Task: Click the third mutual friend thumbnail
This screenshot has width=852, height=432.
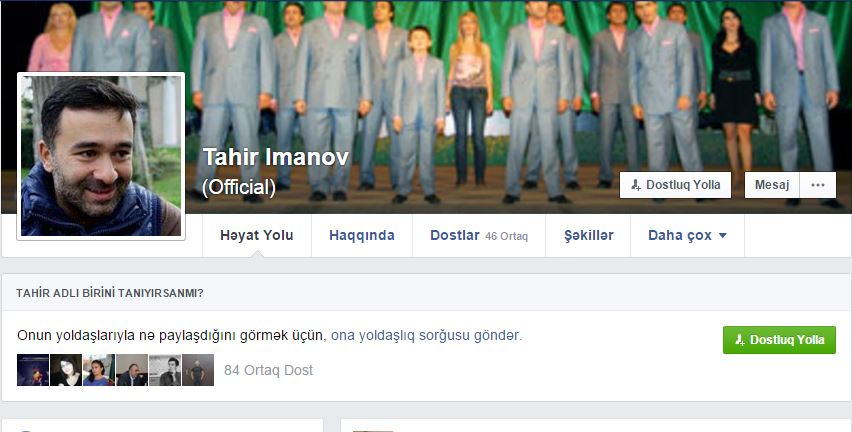Action: pyautogui.click(x=99, y=370)
